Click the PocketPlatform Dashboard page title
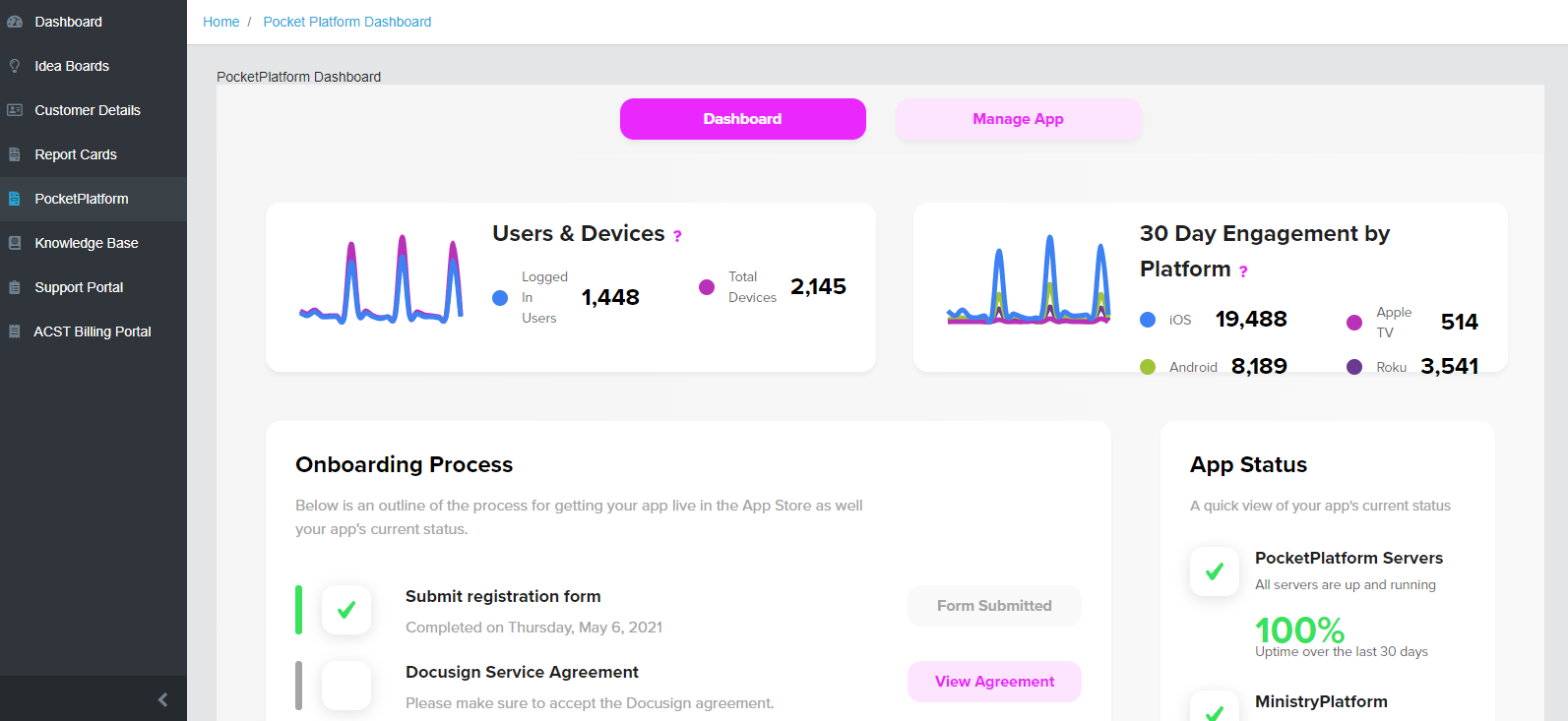Viewport: 1568px width, 721px height. [299, 77]
